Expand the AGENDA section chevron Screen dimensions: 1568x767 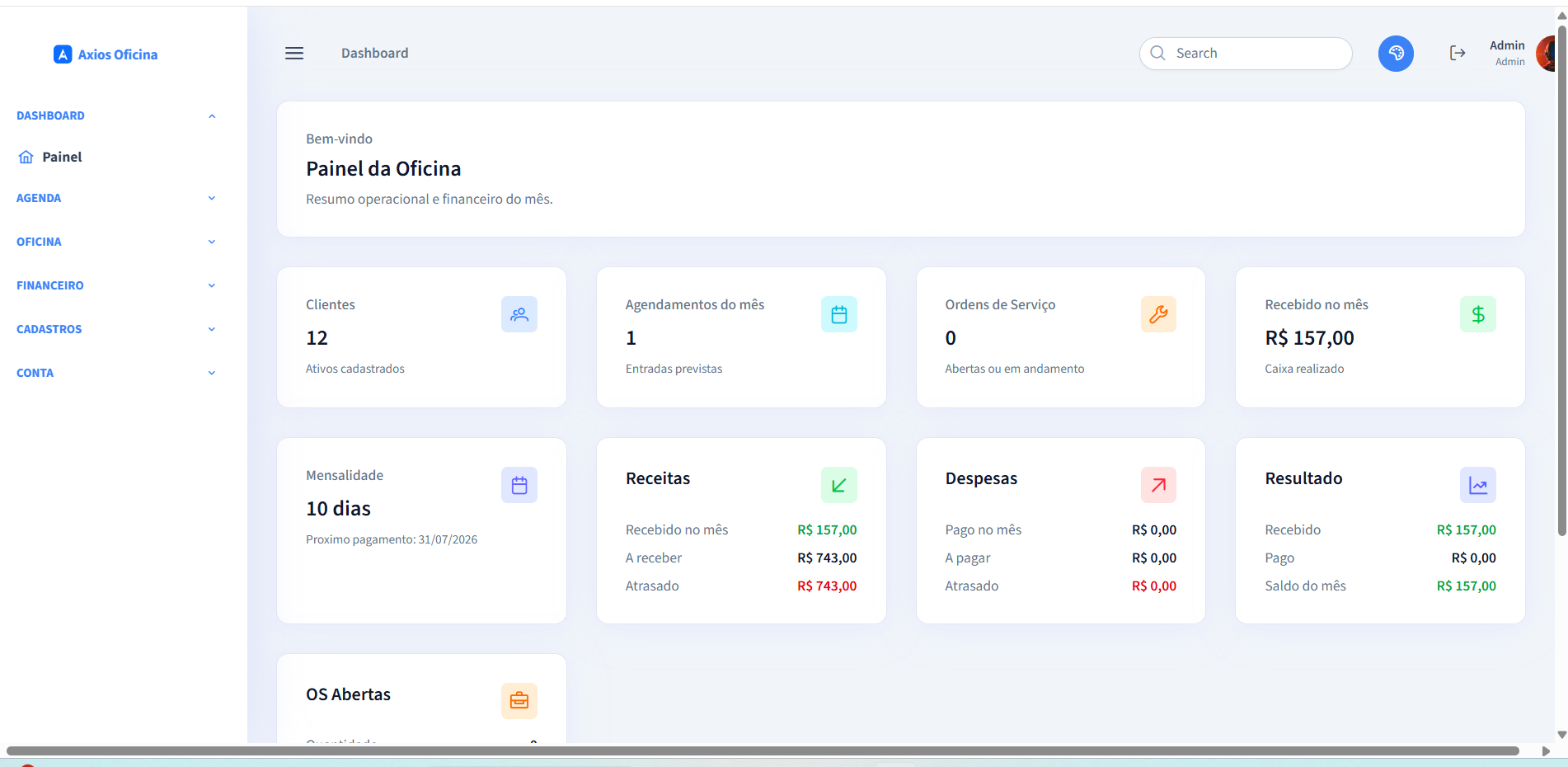(212, 198)
